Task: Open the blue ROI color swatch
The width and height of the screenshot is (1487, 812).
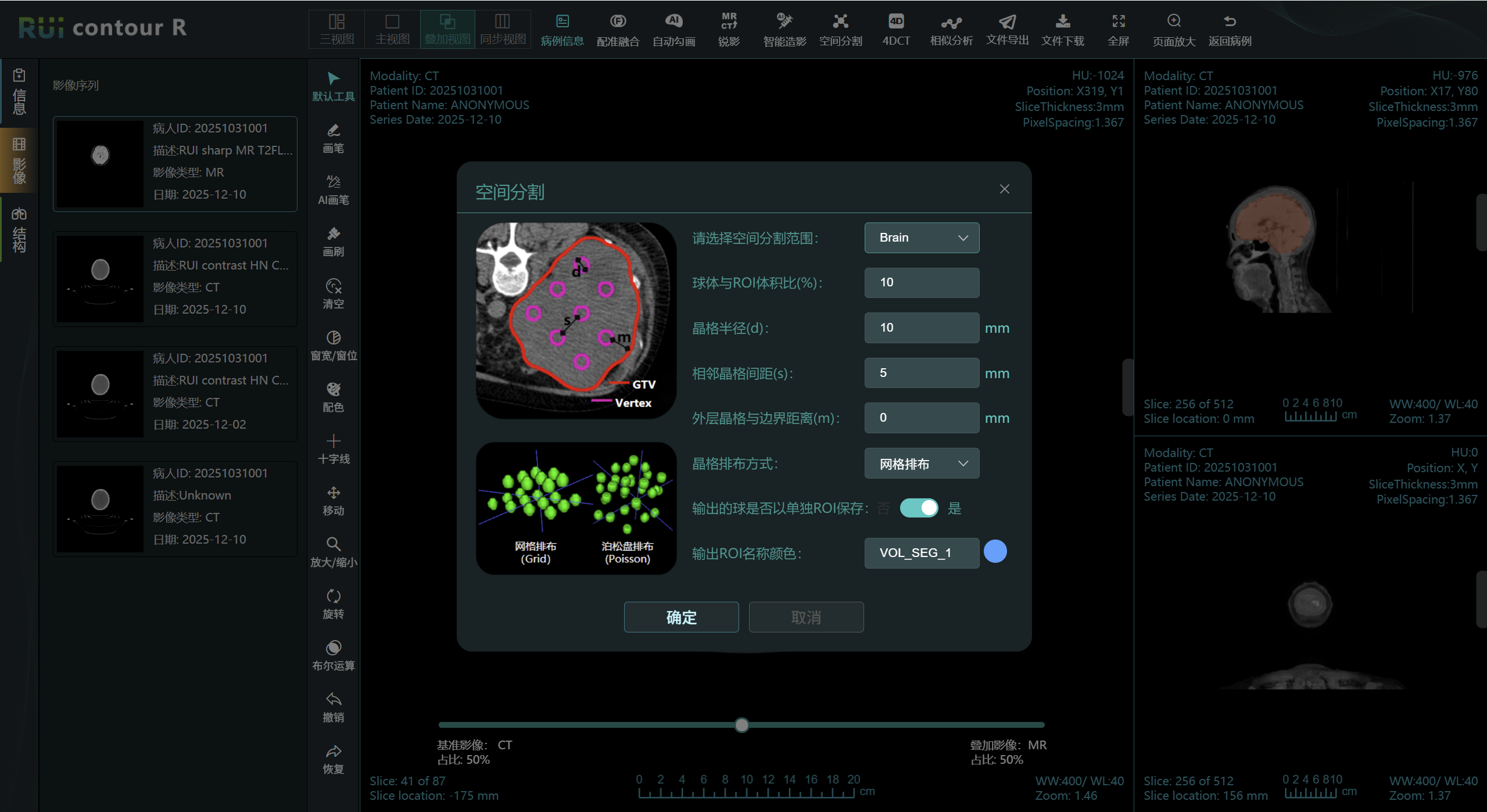Action: 995,552
